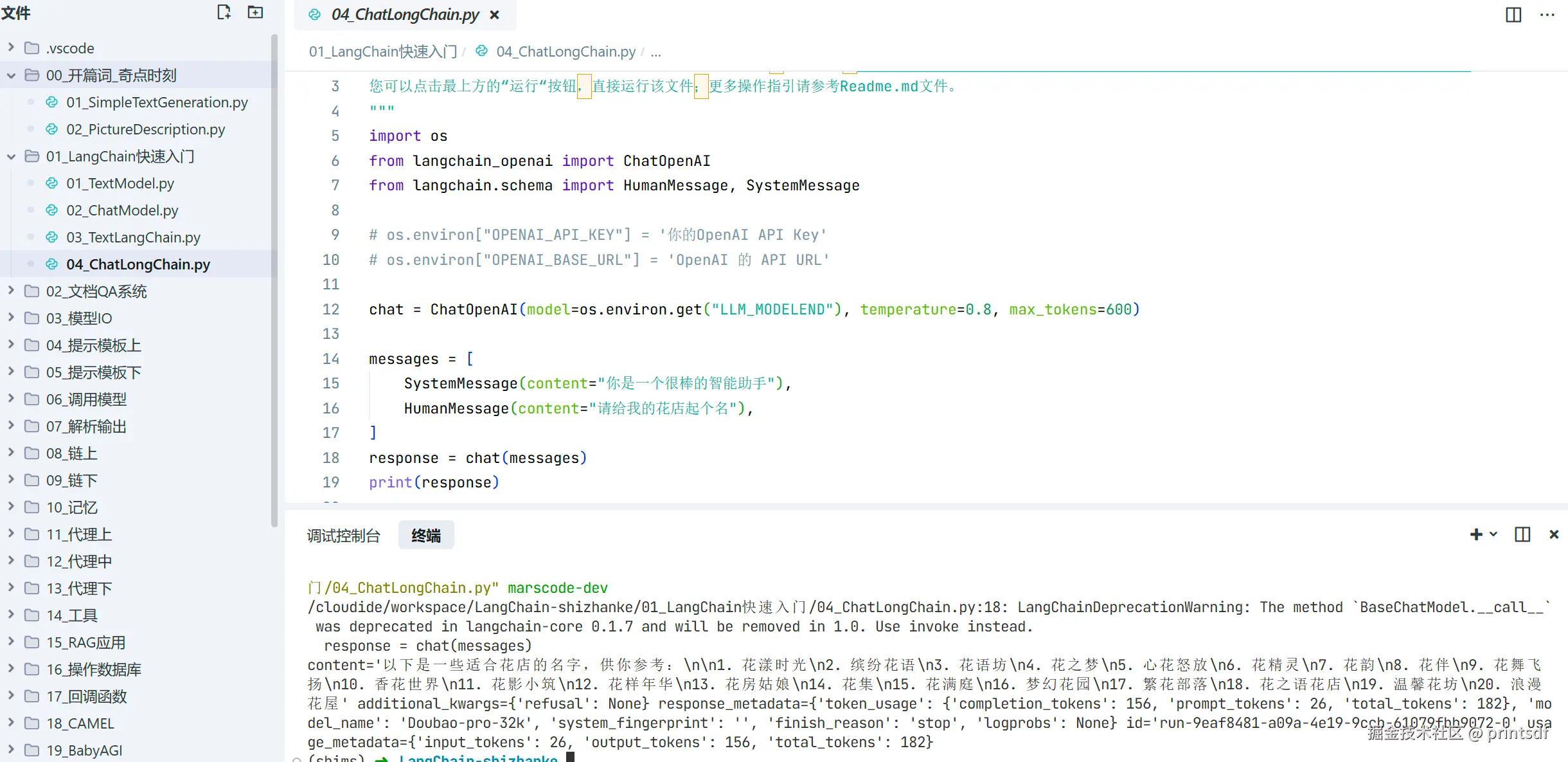This screenshot has width=1568, height=762.
Task: Split the editor with the layout icon
Action: click(1513, 14)
